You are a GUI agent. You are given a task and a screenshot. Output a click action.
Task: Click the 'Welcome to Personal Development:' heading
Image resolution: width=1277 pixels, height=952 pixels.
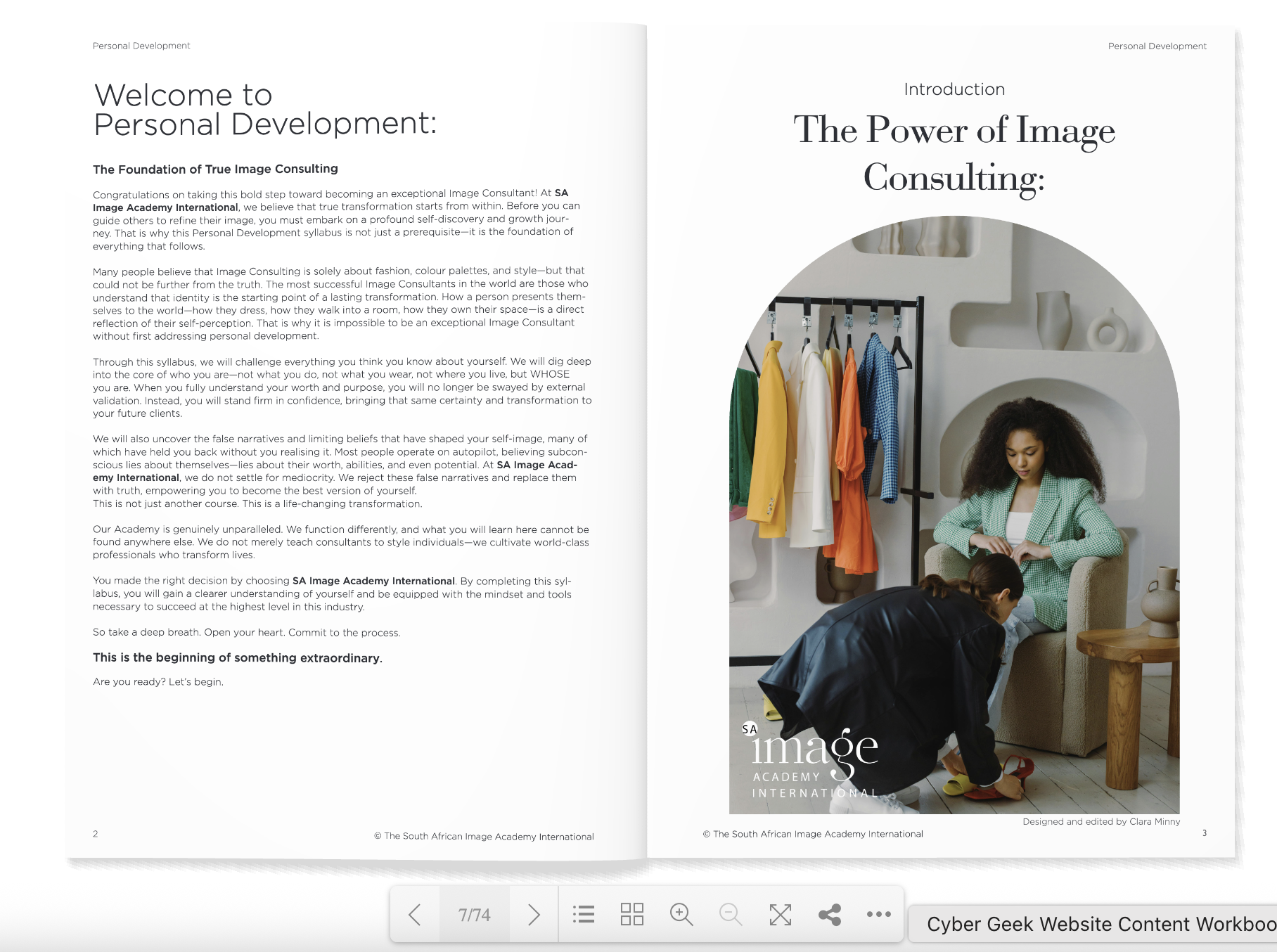coord(265,110)
